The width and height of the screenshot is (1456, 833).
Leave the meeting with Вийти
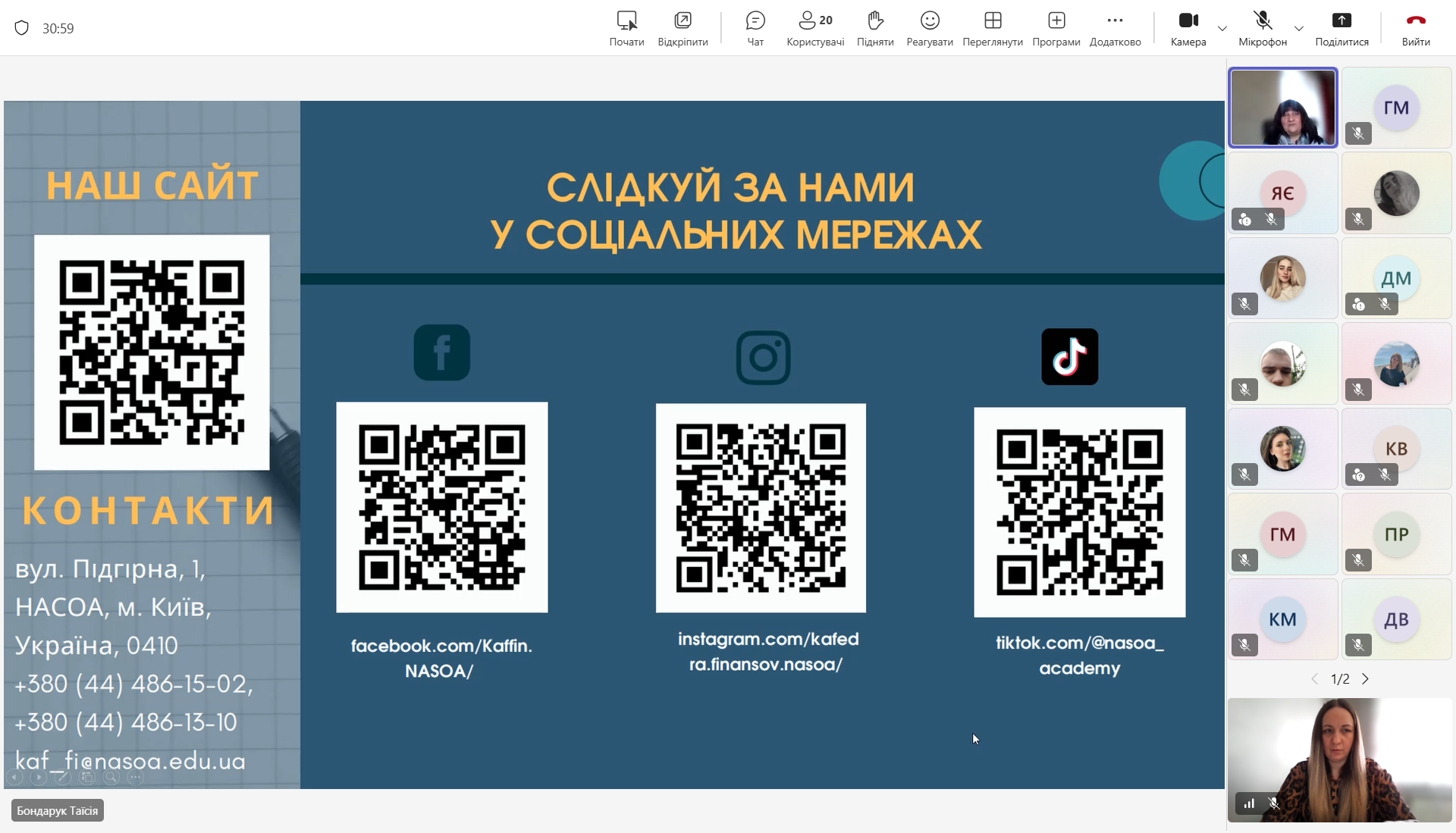click(x=1416, y=28)
